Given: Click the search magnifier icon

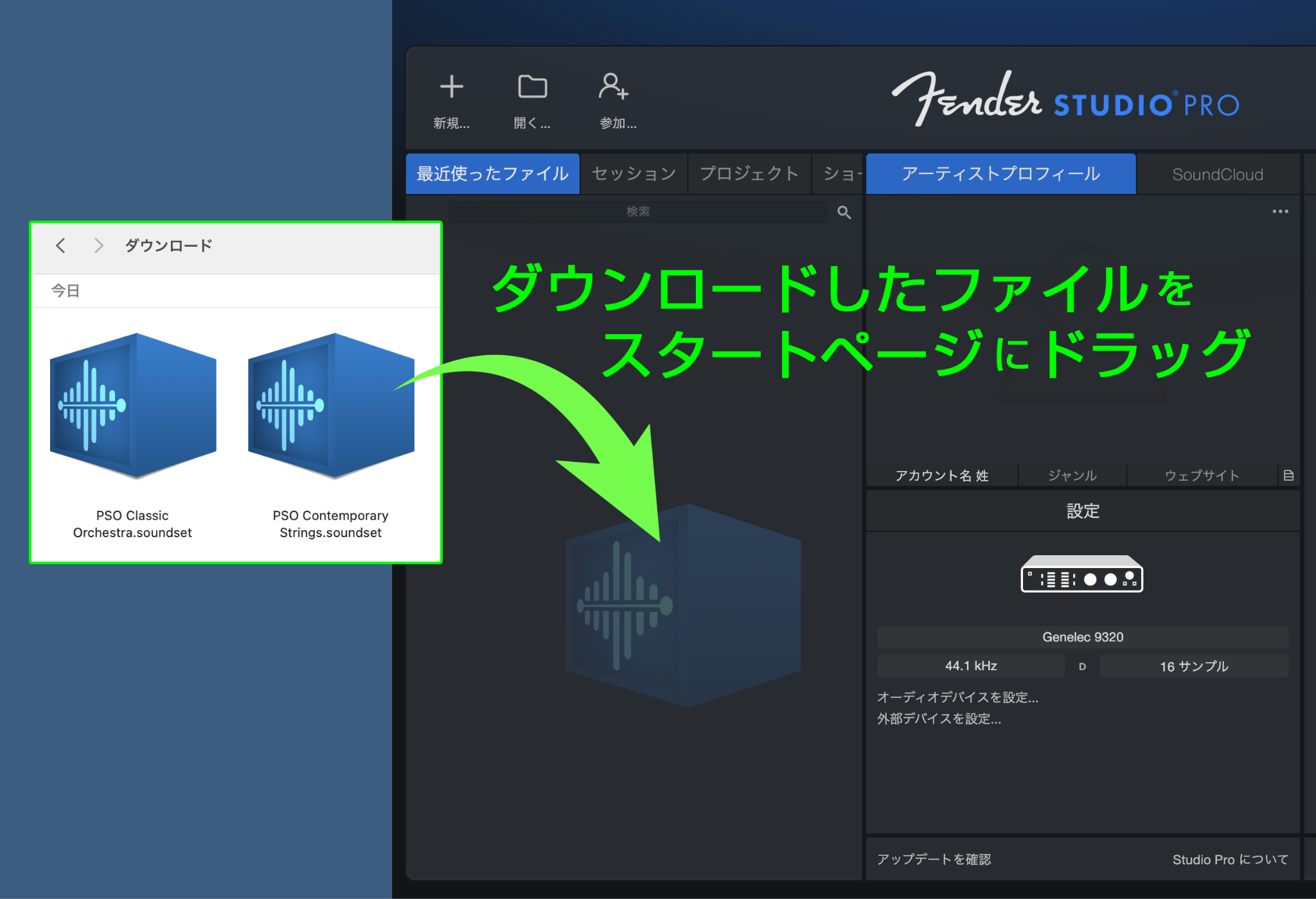Looking at the screenshot, I should 844,212.
